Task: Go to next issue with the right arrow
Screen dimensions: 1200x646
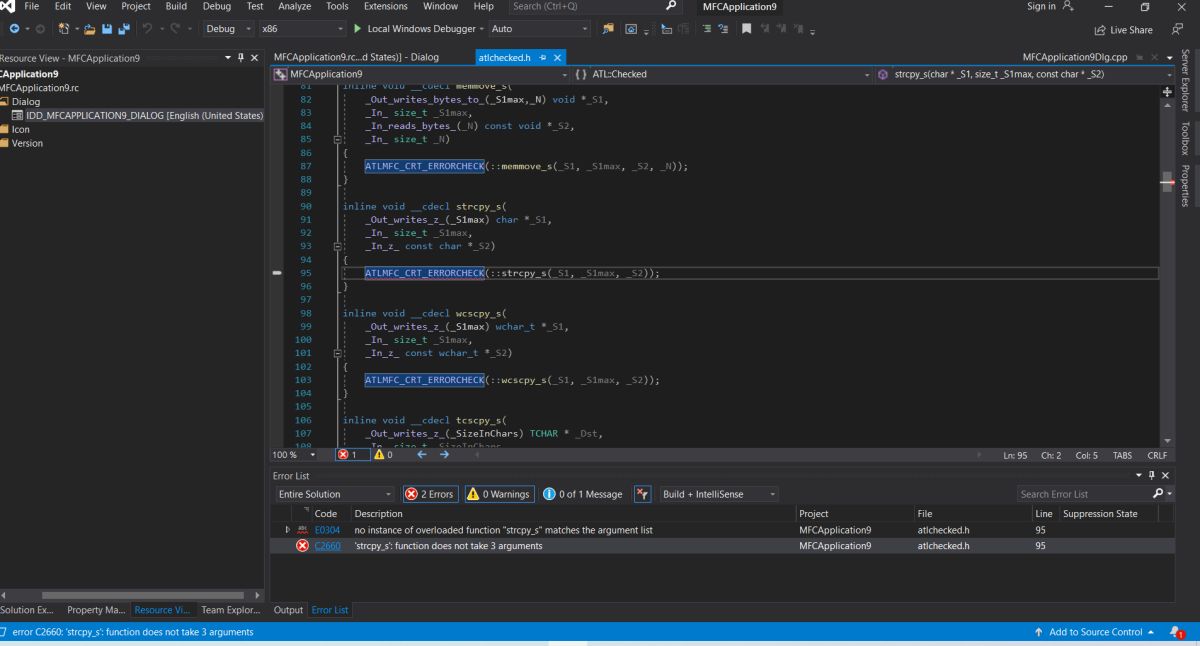Action: [x=444, y=454]
